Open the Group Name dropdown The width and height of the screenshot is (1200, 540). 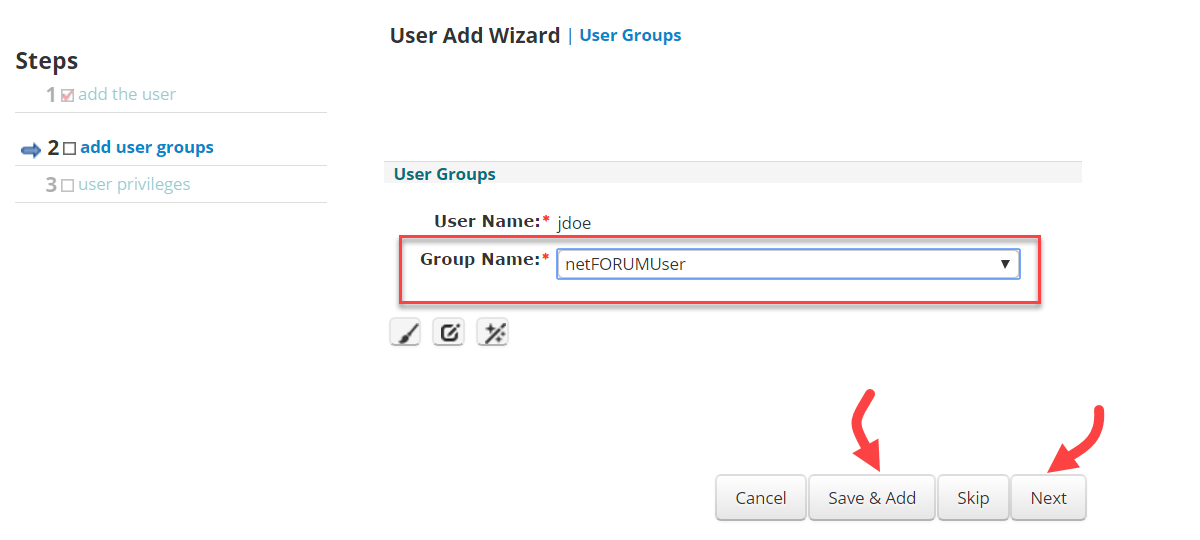(788, 264)
